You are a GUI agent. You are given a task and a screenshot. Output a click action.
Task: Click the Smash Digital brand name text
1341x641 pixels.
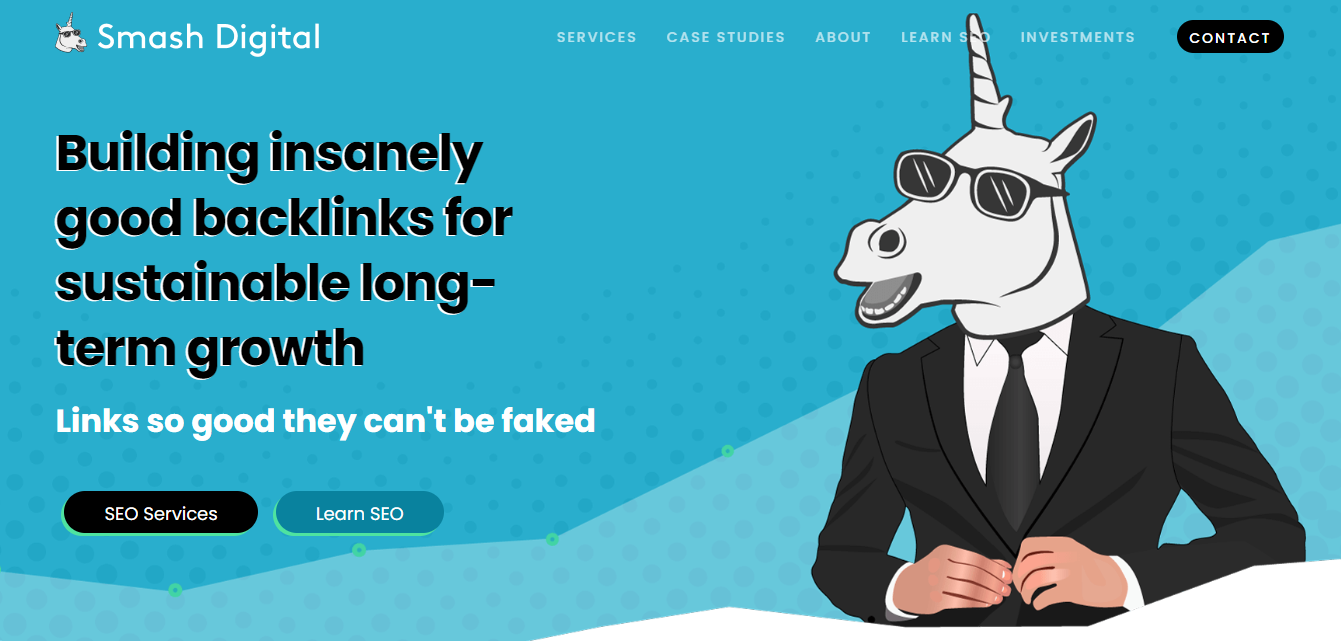pos(209,38)
